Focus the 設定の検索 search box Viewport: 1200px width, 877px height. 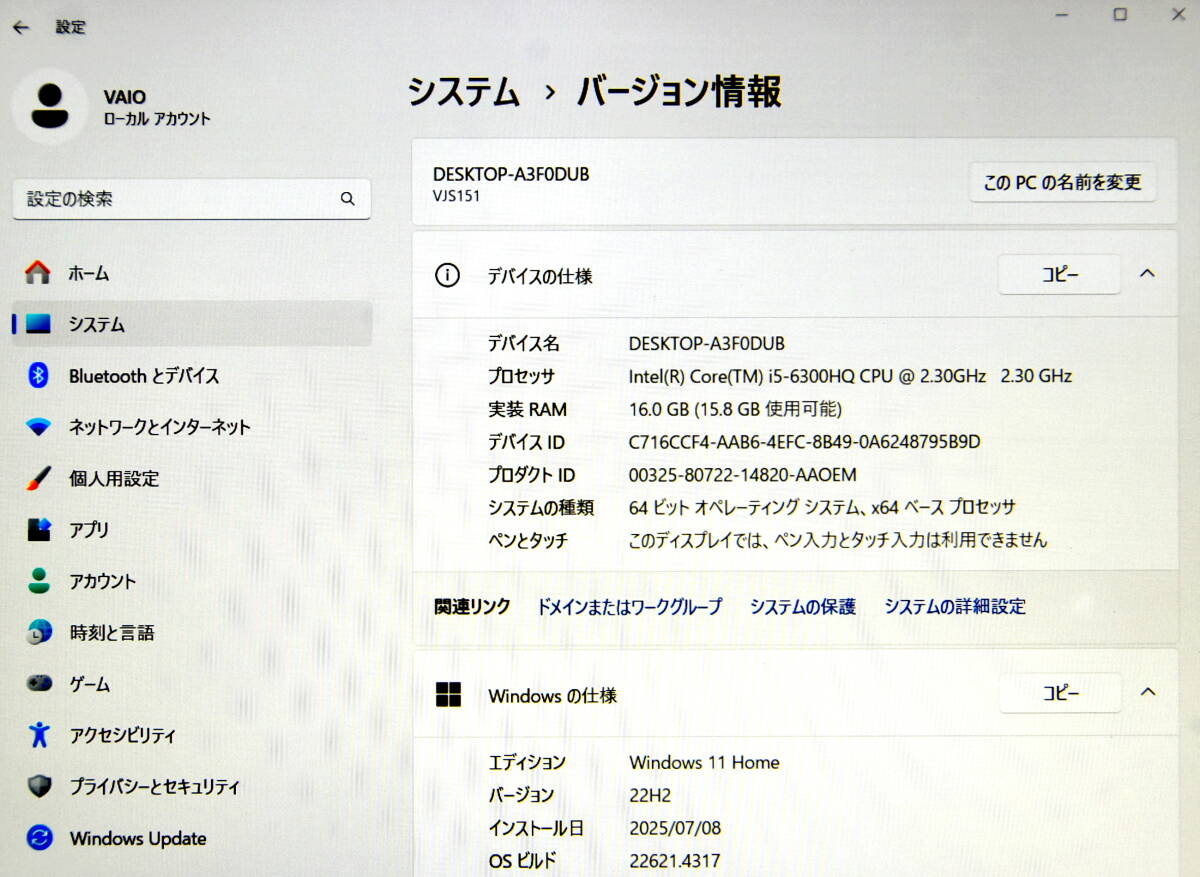(x=192, y=199)
